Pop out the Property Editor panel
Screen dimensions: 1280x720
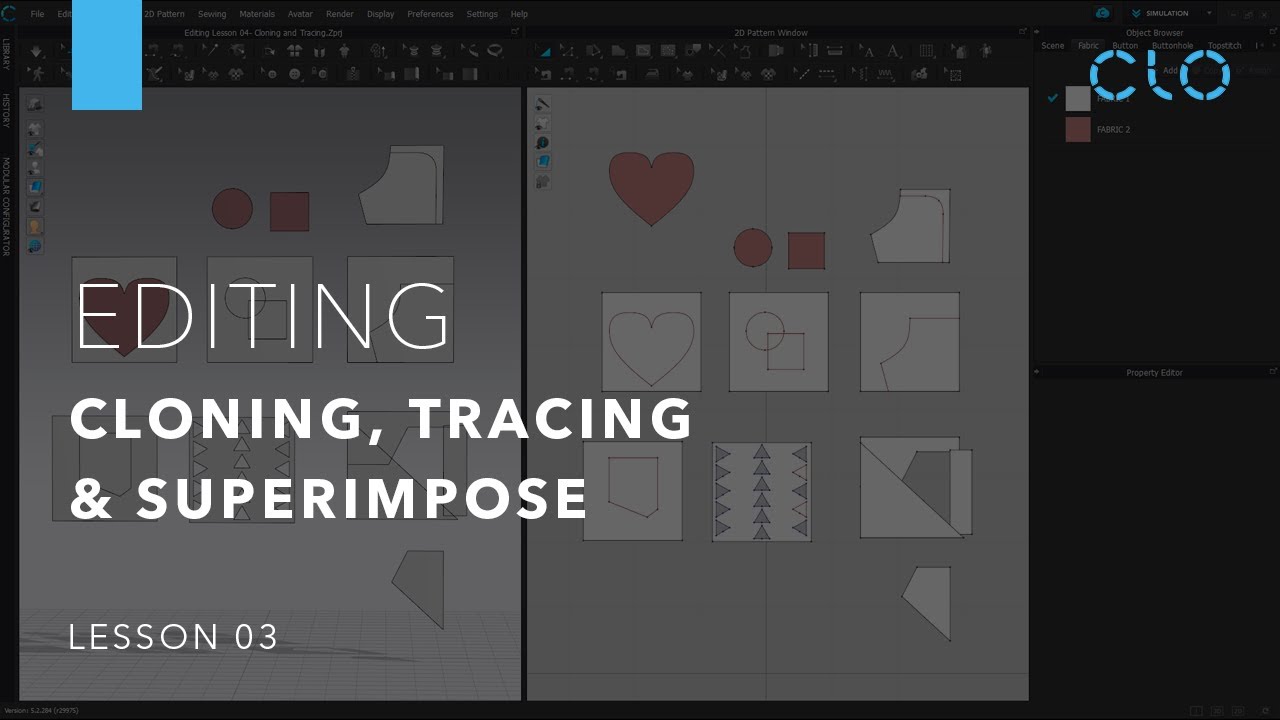(1273, 372)
